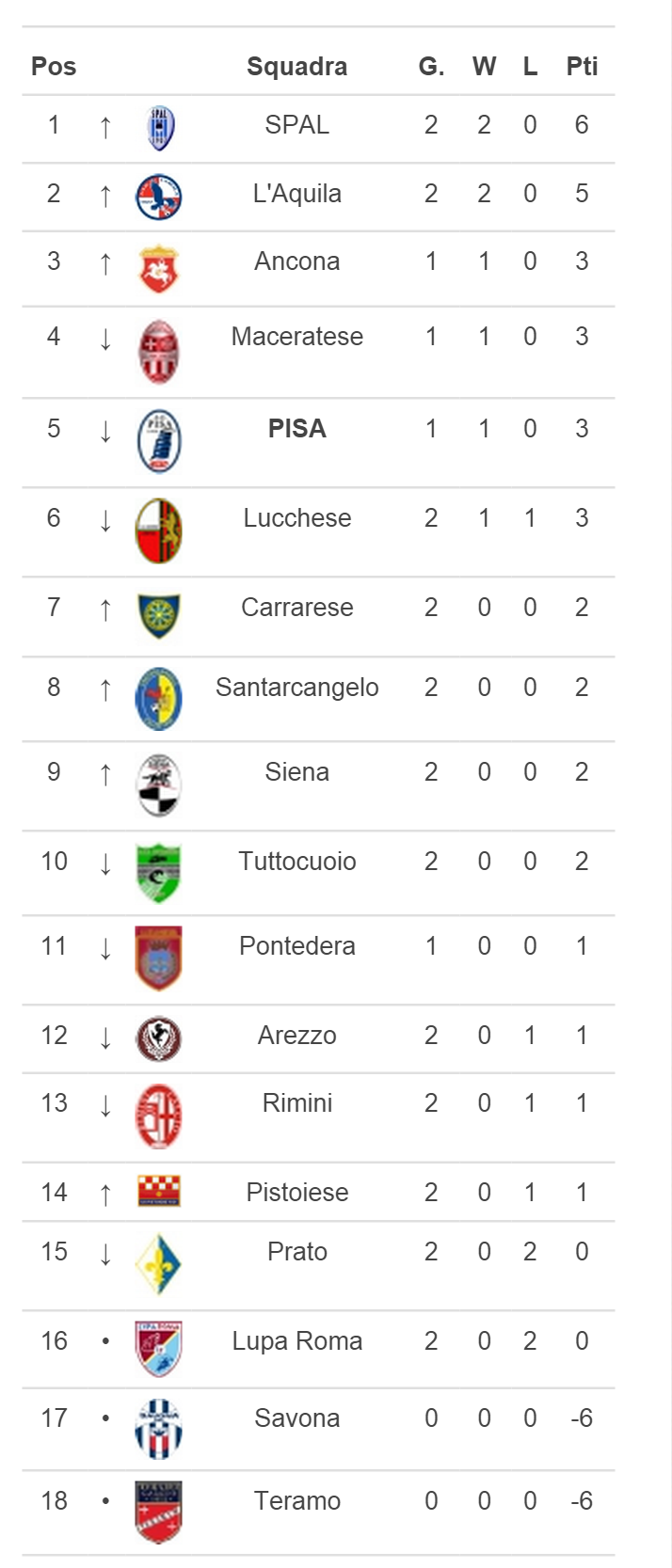
Task: Click the bold PISA team name
Action: [x=297, y=429]
